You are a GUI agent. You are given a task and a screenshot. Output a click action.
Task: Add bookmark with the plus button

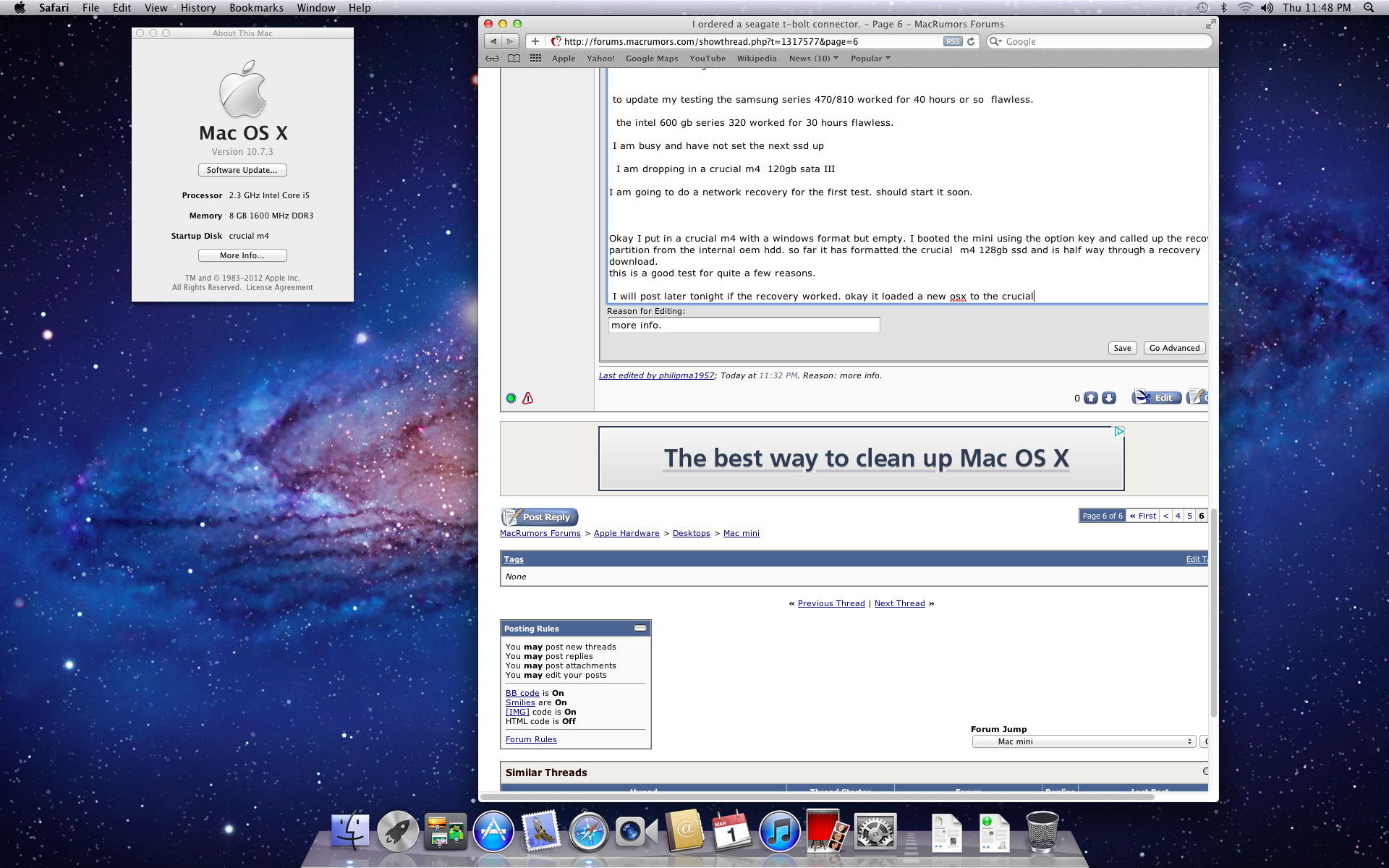click(x=535, y=41)
